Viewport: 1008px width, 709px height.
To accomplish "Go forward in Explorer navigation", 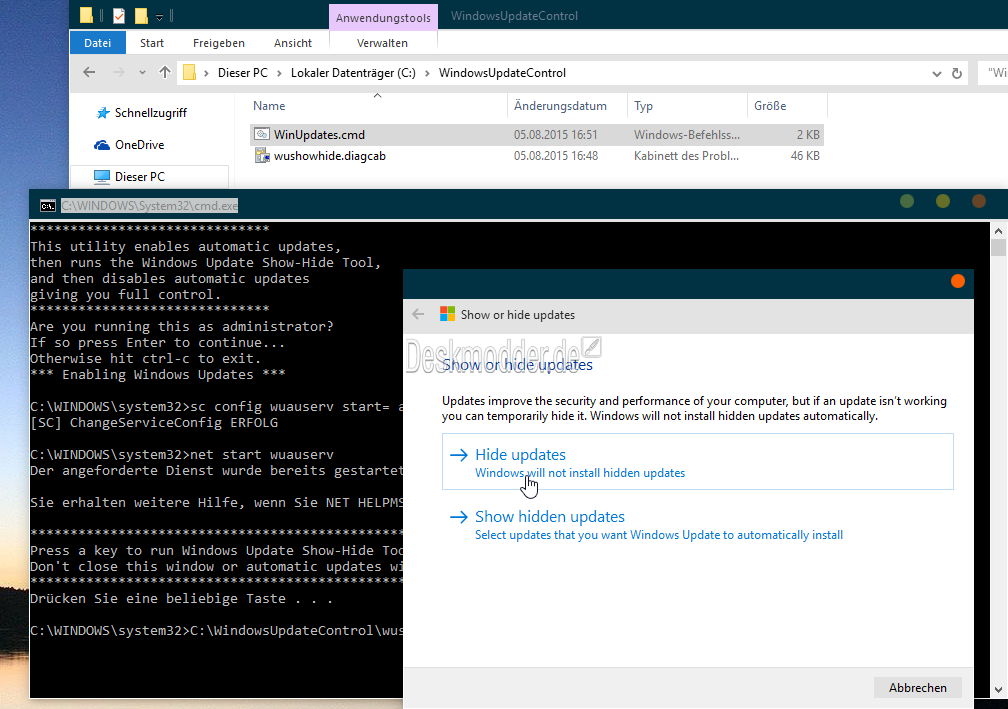I will pos(118,73).
